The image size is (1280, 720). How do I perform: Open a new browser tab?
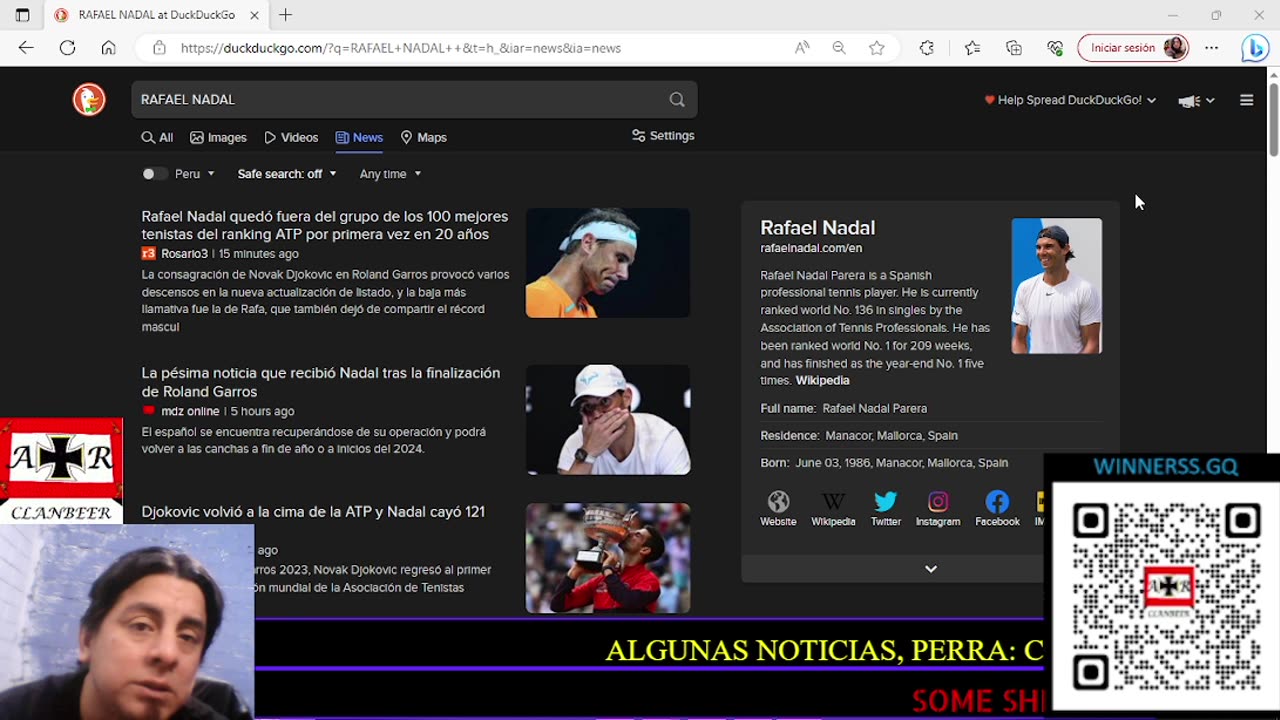[286, 15]
